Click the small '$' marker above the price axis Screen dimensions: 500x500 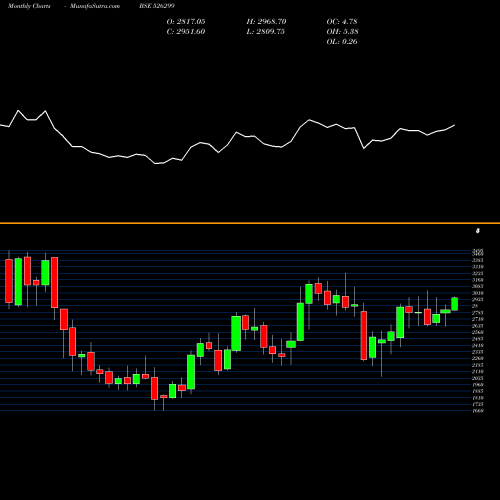point(478,231)
